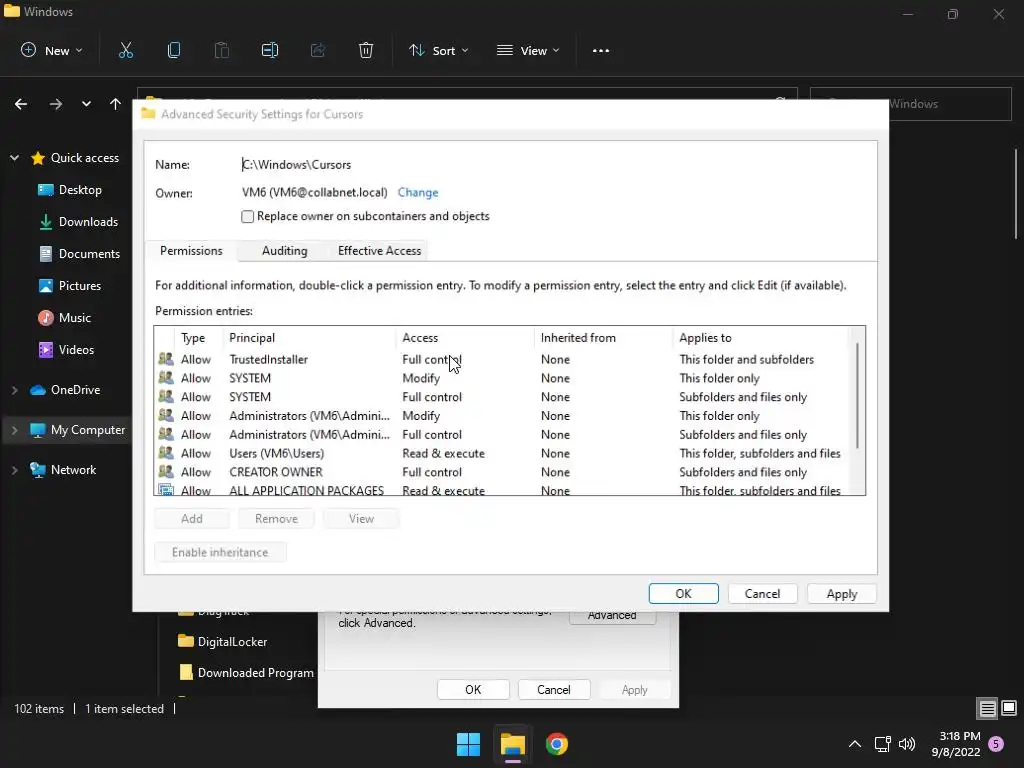The width and height of the screenshot is (1024, 768).
Task: Open the Windows Start menu
Action: click(468, 744)
